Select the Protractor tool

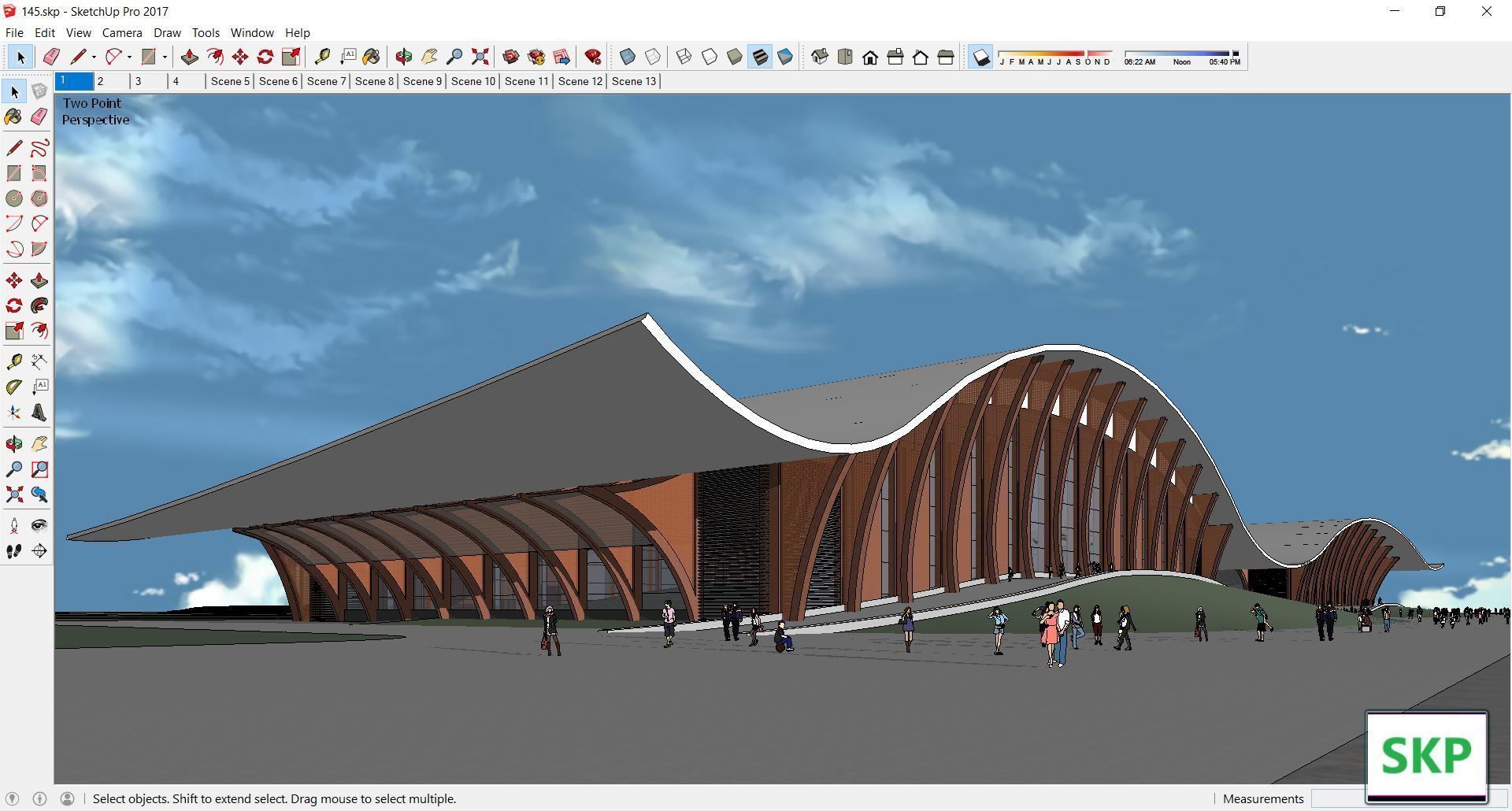click(14, 387)
